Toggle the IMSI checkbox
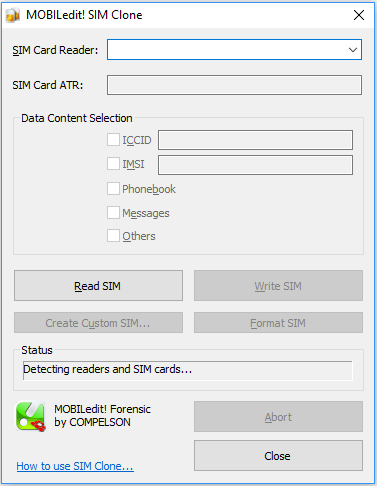The image size is (377, 486). (x=113, y=164)
